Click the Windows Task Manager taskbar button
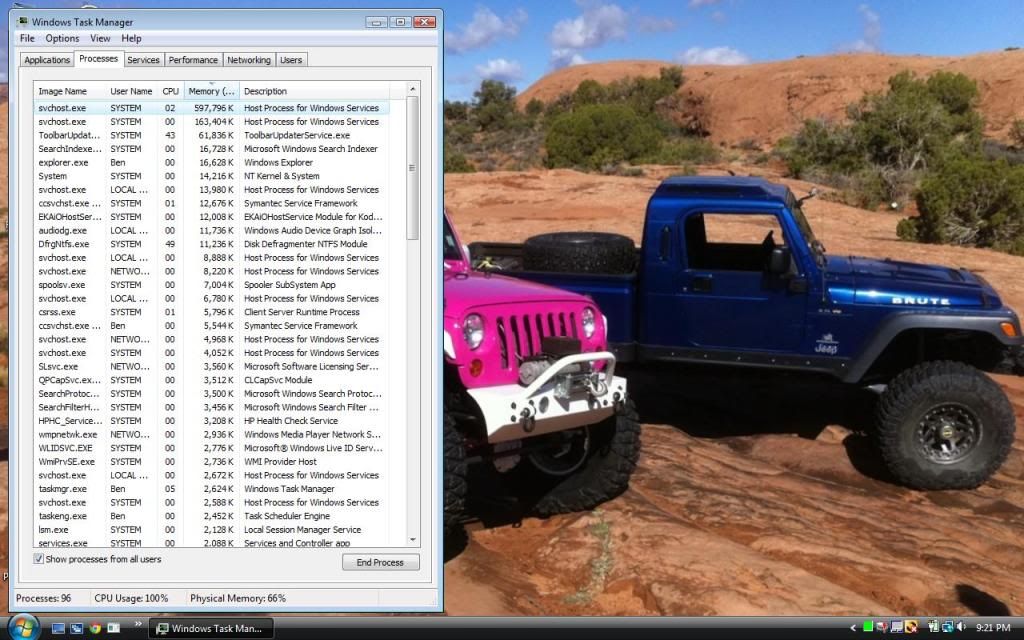 click(x=211, y=628)
